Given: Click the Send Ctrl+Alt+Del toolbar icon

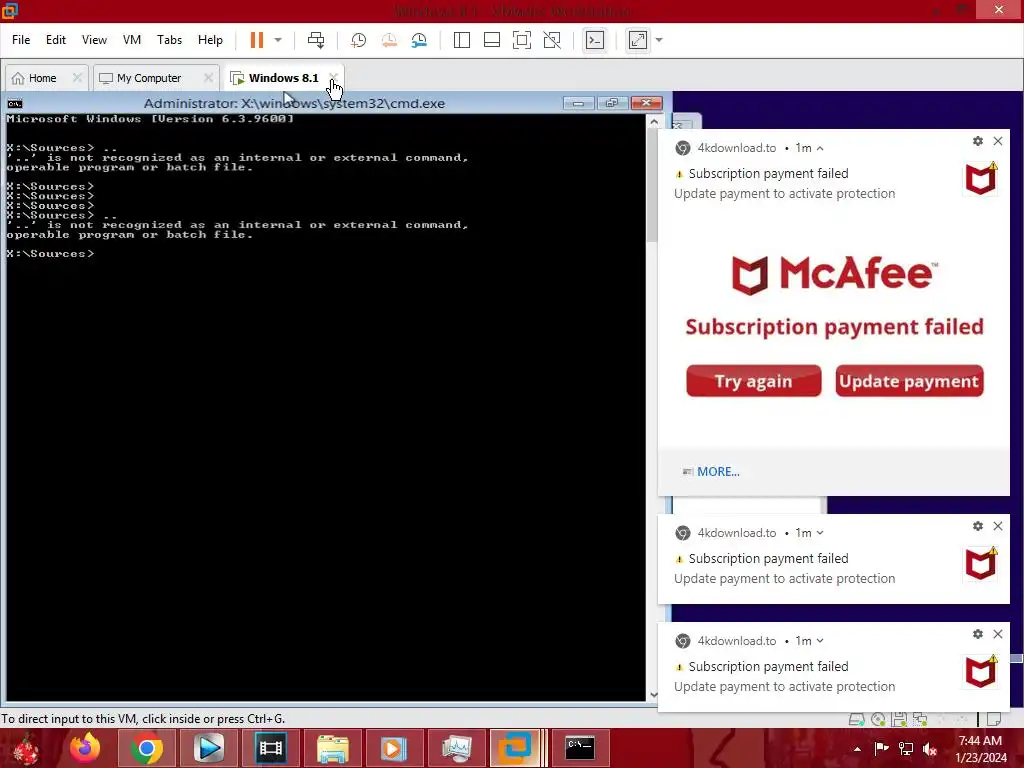Looking at the screenshot, I should point(316,40).
